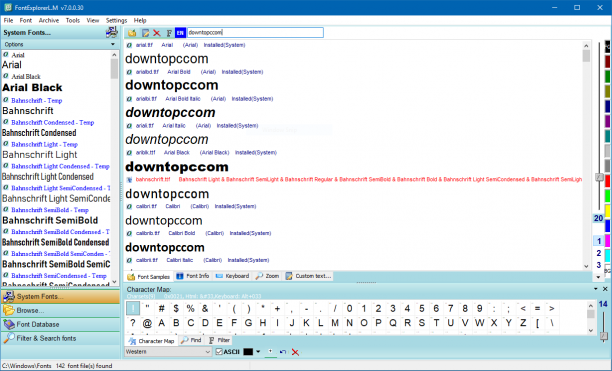612x371 pixels.
Task: Toggle the ASCII checkbox
Action: 219,352
